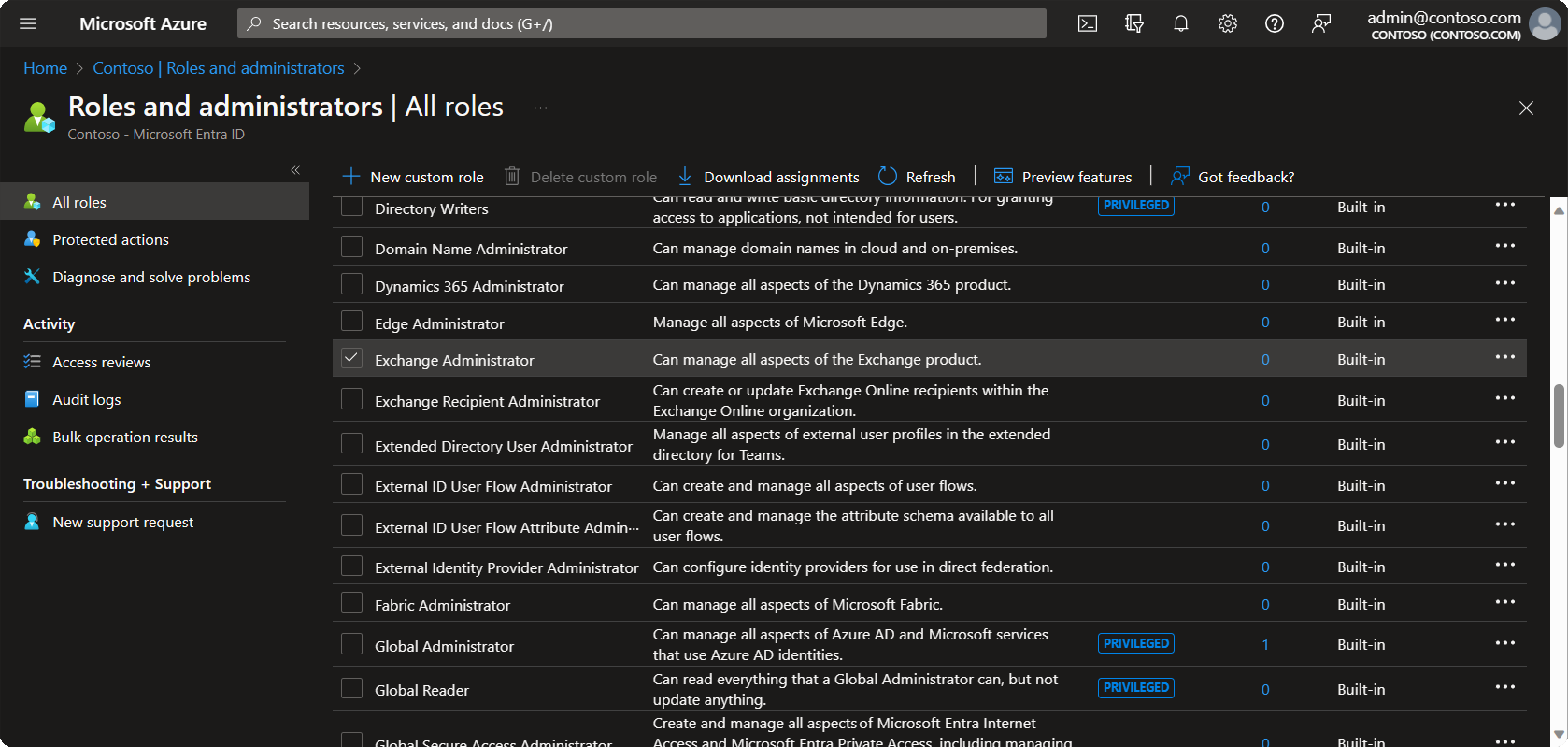Click the Access reviews icon in sidebar
Viewport: 1568px width, 747px height.
click(x=32, y=362)
